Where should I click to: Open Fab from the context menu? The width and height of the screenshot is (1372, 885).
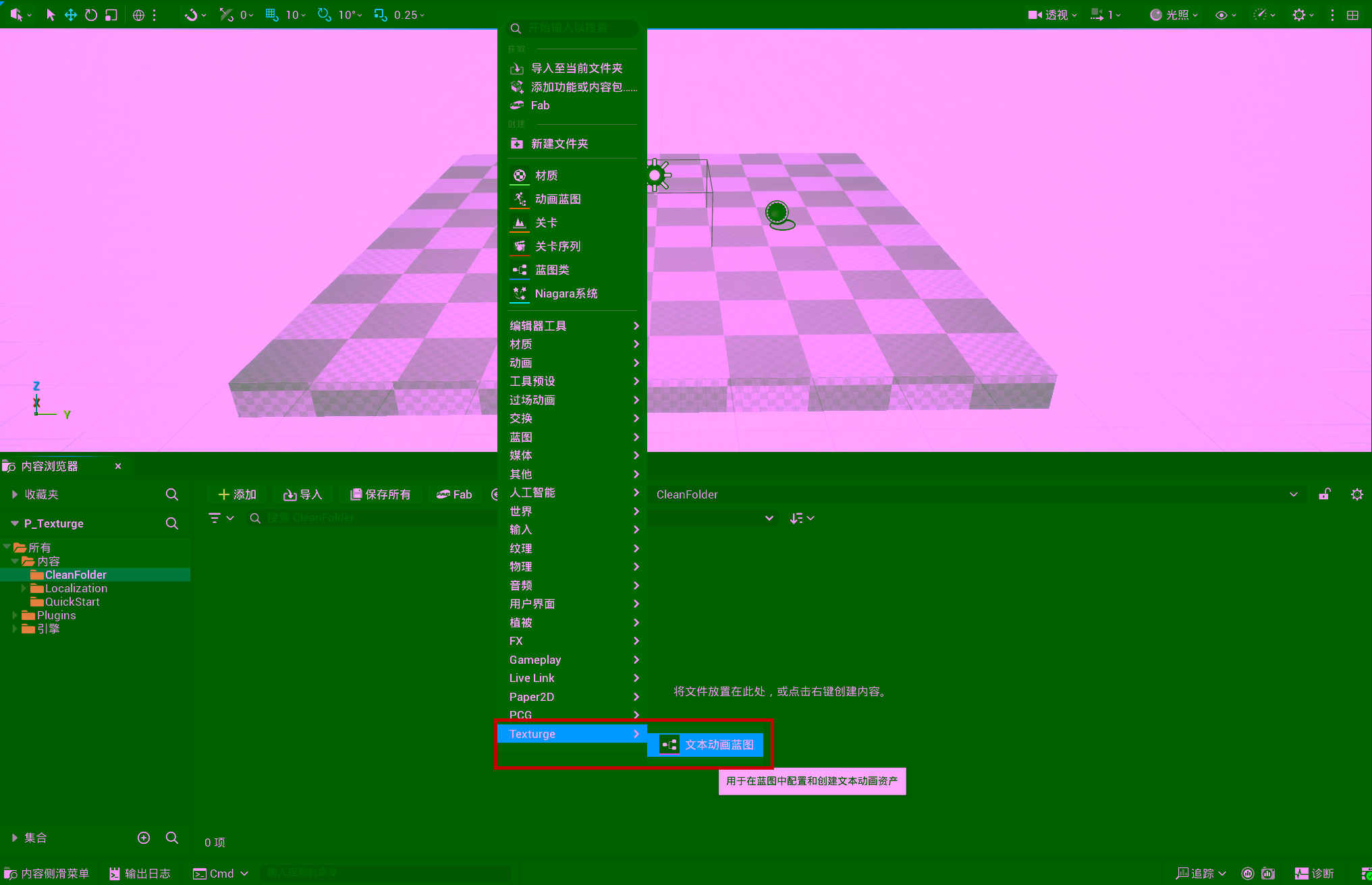tap(572, 105)
